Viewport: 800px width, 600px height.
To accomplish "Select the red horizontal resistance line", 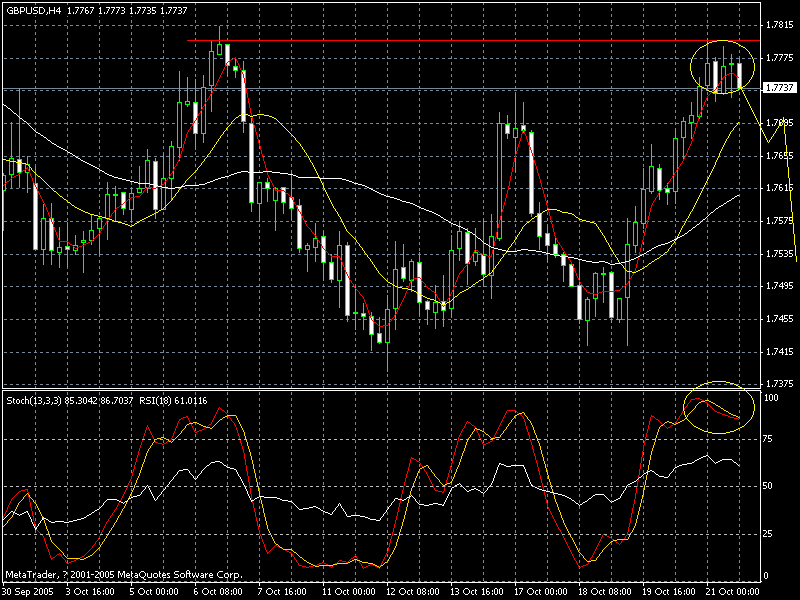I will (450, 40).
